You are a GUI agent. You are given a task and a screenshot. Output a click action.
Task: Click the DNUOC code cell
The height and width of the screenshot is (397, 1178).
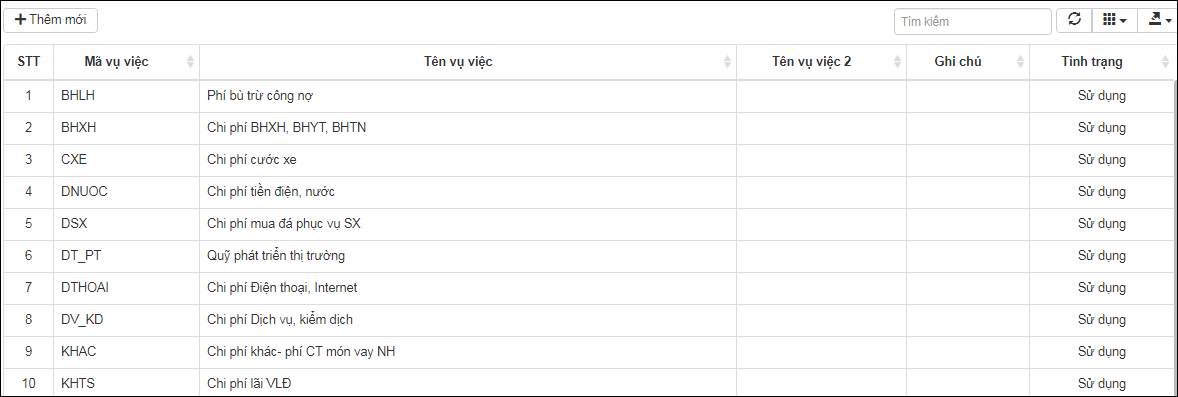126,192
